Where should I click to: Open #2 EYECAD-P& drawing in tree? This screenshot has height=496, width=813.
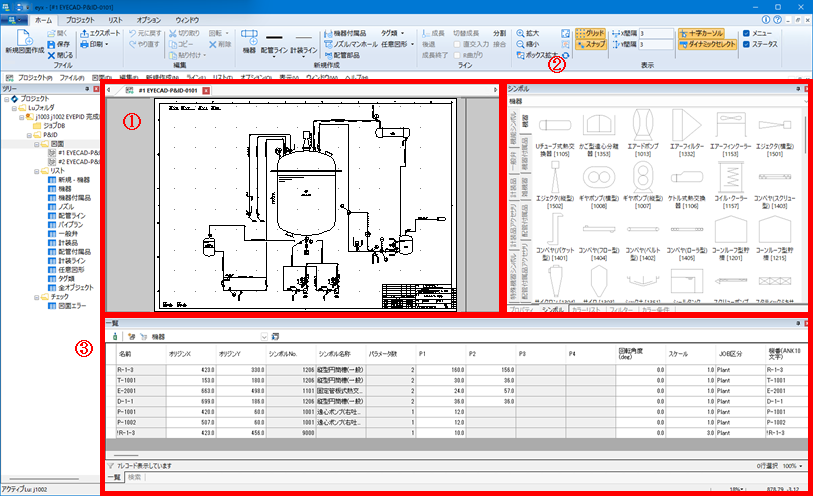tap(74, 162)
